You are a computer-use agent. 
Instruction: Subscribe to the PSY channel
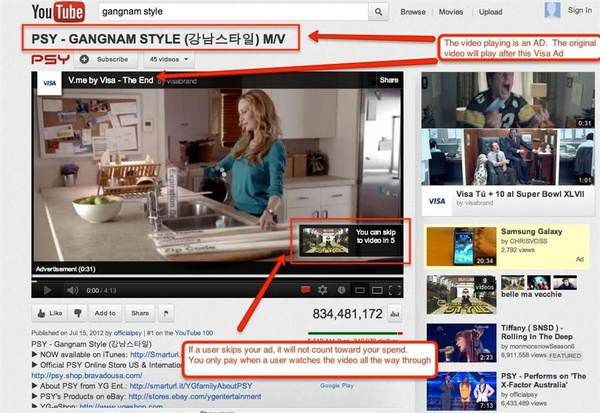point(106,59)
